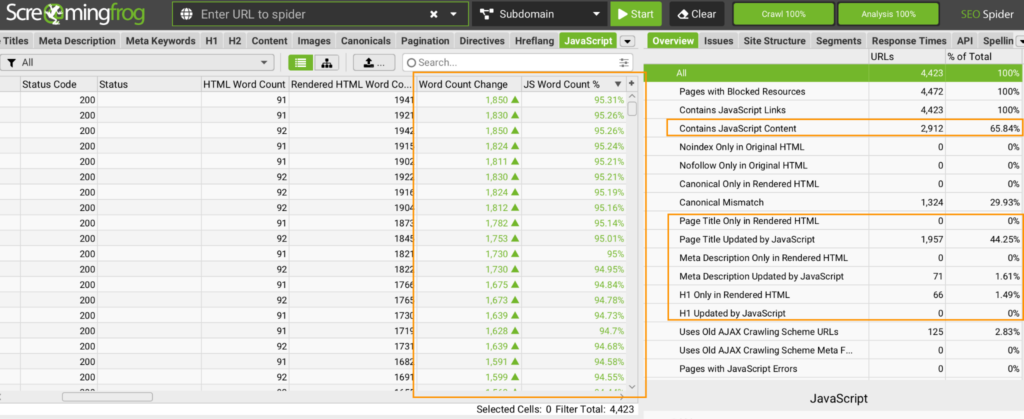Click the funnel filter icon
This screenshot has width=1024, height=419.
point(11,63)
